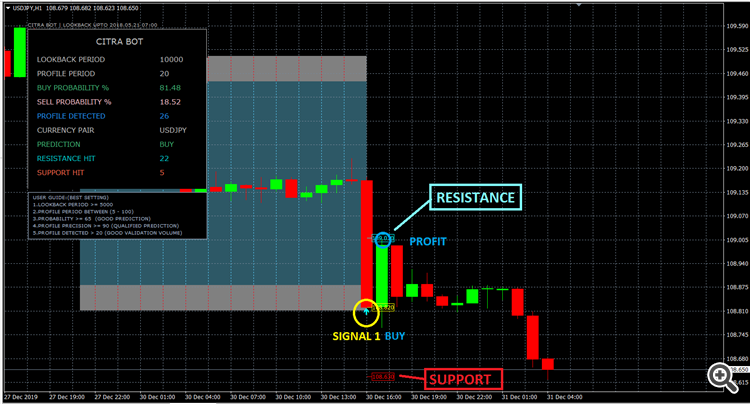Click the 30 Dec 07:00 time label

pos(248,397)
